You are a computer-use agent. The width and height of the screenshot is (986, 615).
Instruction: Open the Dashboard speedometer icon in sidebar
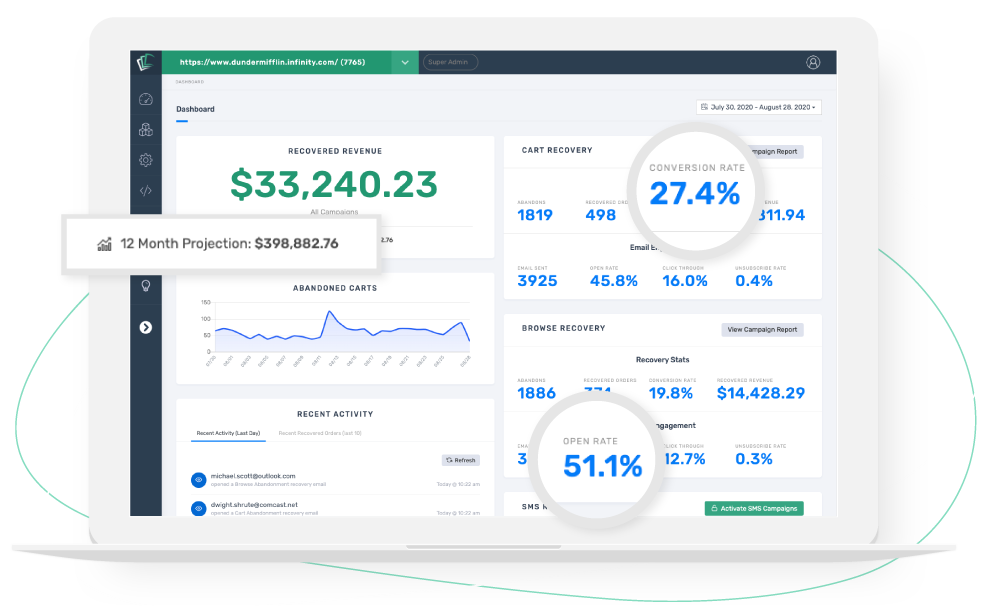146,99
